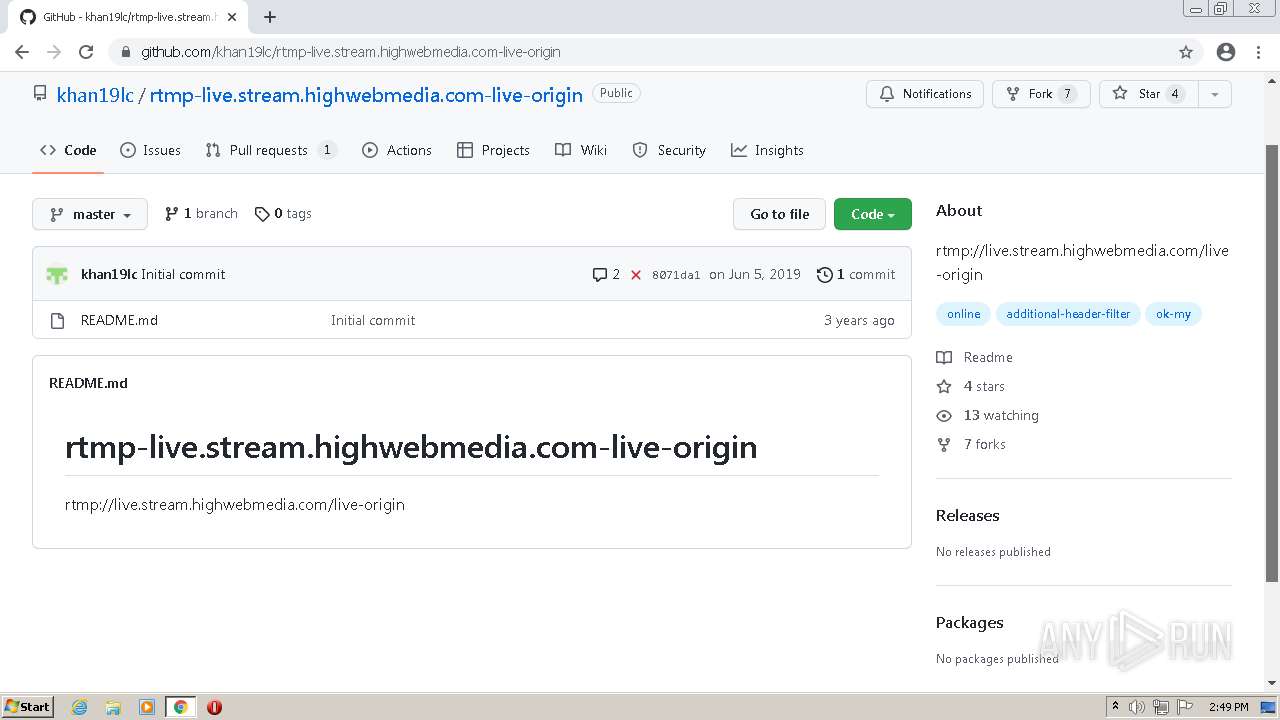Open the master branch dropdown
Image resolution: width=1280 pixels, height=720 pixels.
90,214
